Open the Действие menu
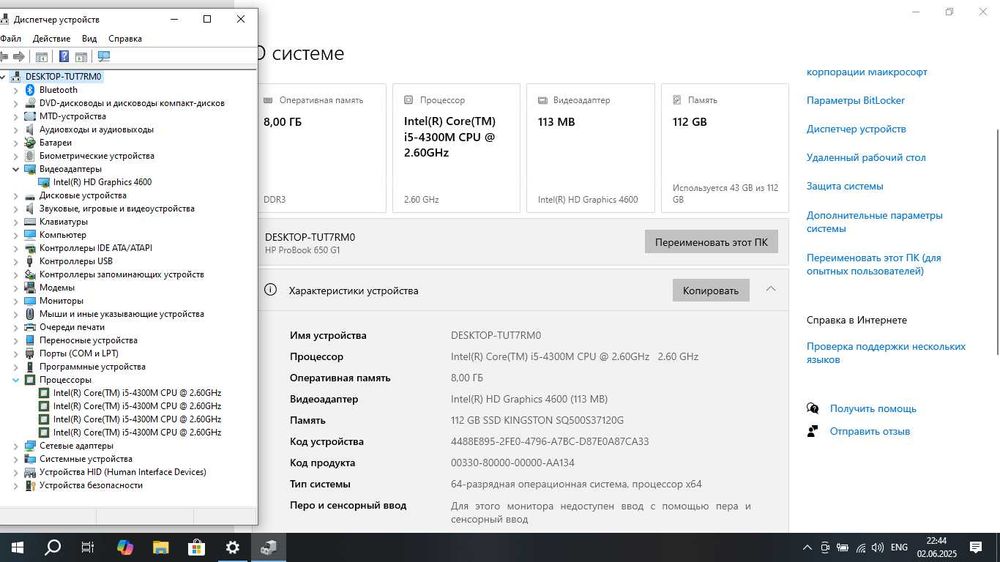 [x=52, y=38]
